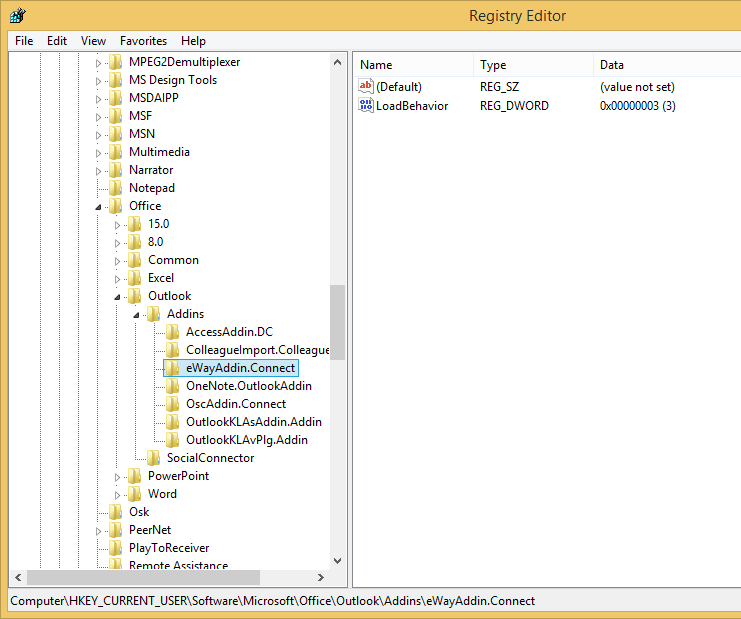741x619 pixels.
Task: Select the Osk key
Action: coord(139,512)
